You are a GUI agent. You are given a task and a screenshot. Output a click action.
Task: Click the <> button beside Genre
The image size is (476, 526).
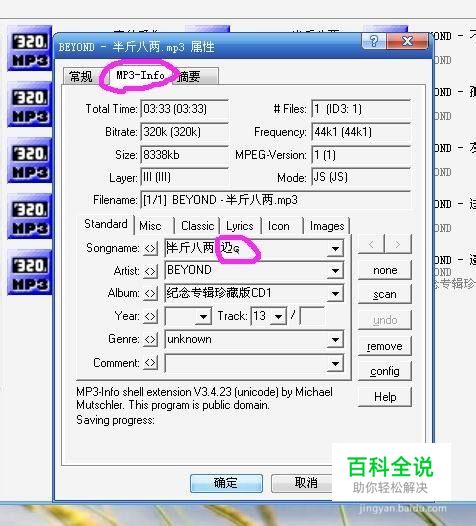pos(150,339)
